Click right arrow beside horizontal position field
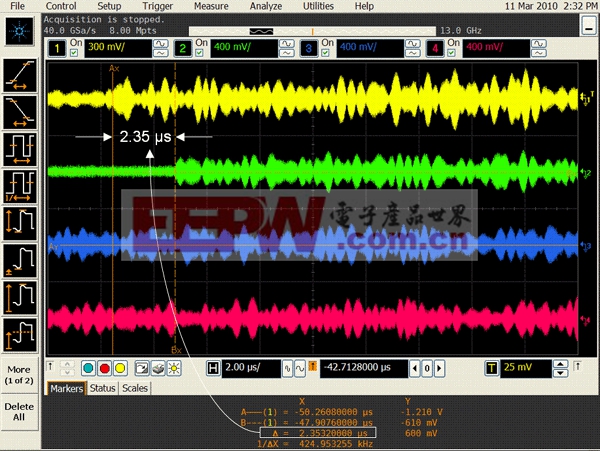600x451 pixels. click(x=440, y=368)
